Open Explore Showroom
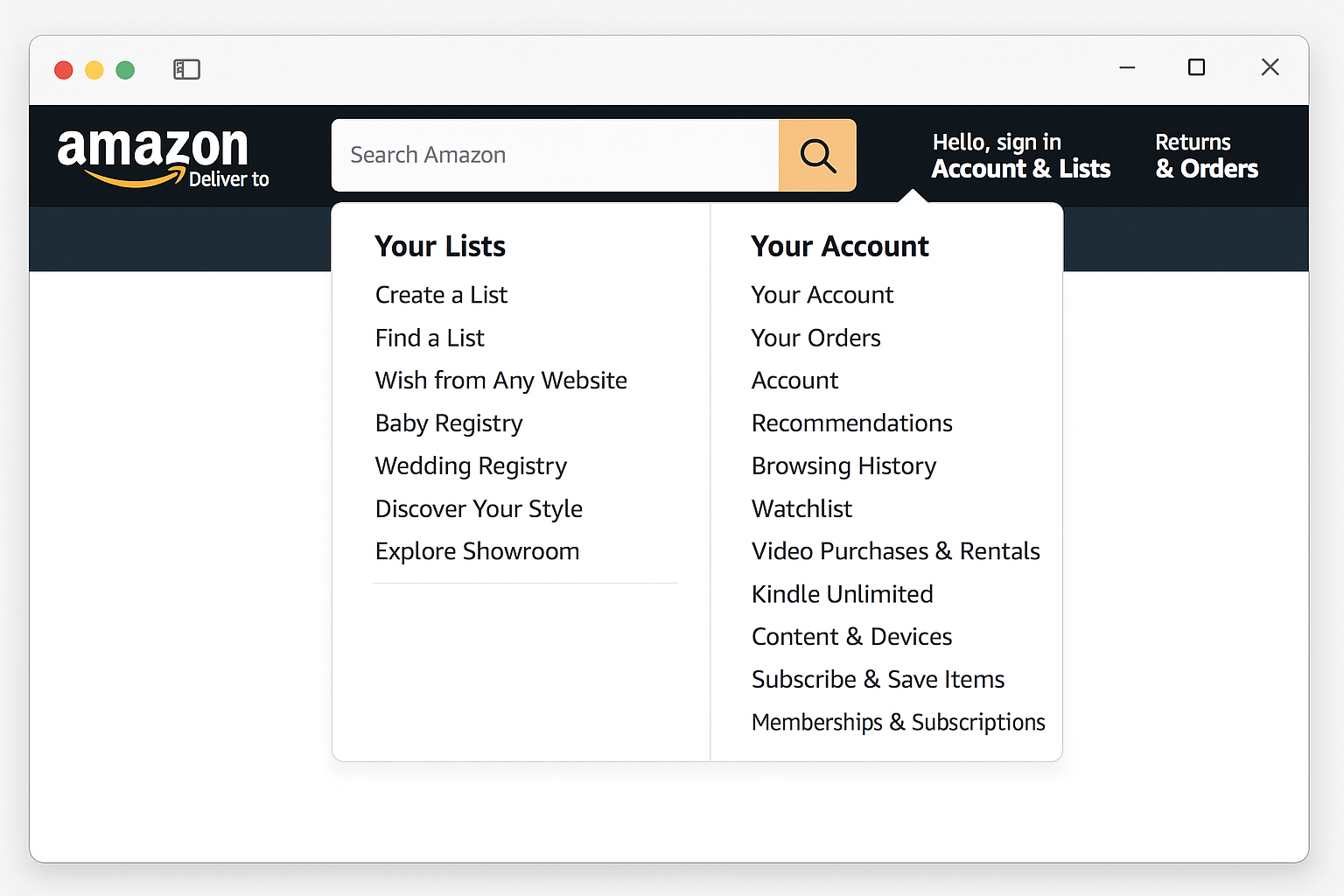 (477, 551)
